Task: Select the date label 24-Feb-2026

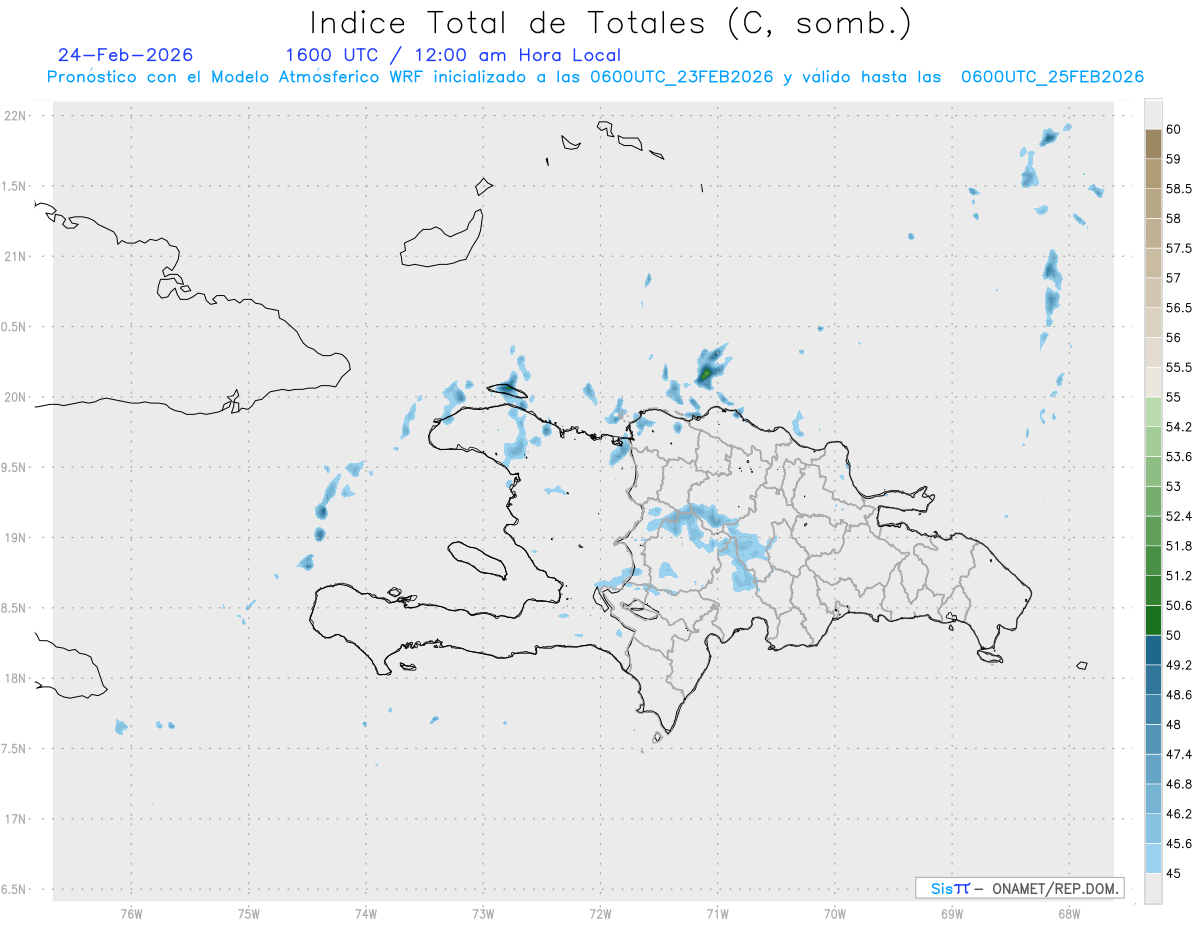Action: point(125,55)
